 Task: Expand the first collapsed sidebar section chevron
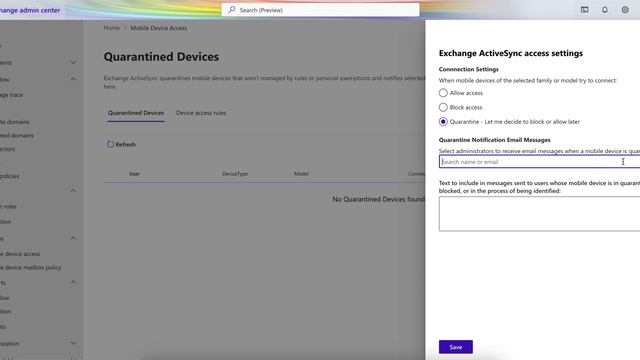73,62
